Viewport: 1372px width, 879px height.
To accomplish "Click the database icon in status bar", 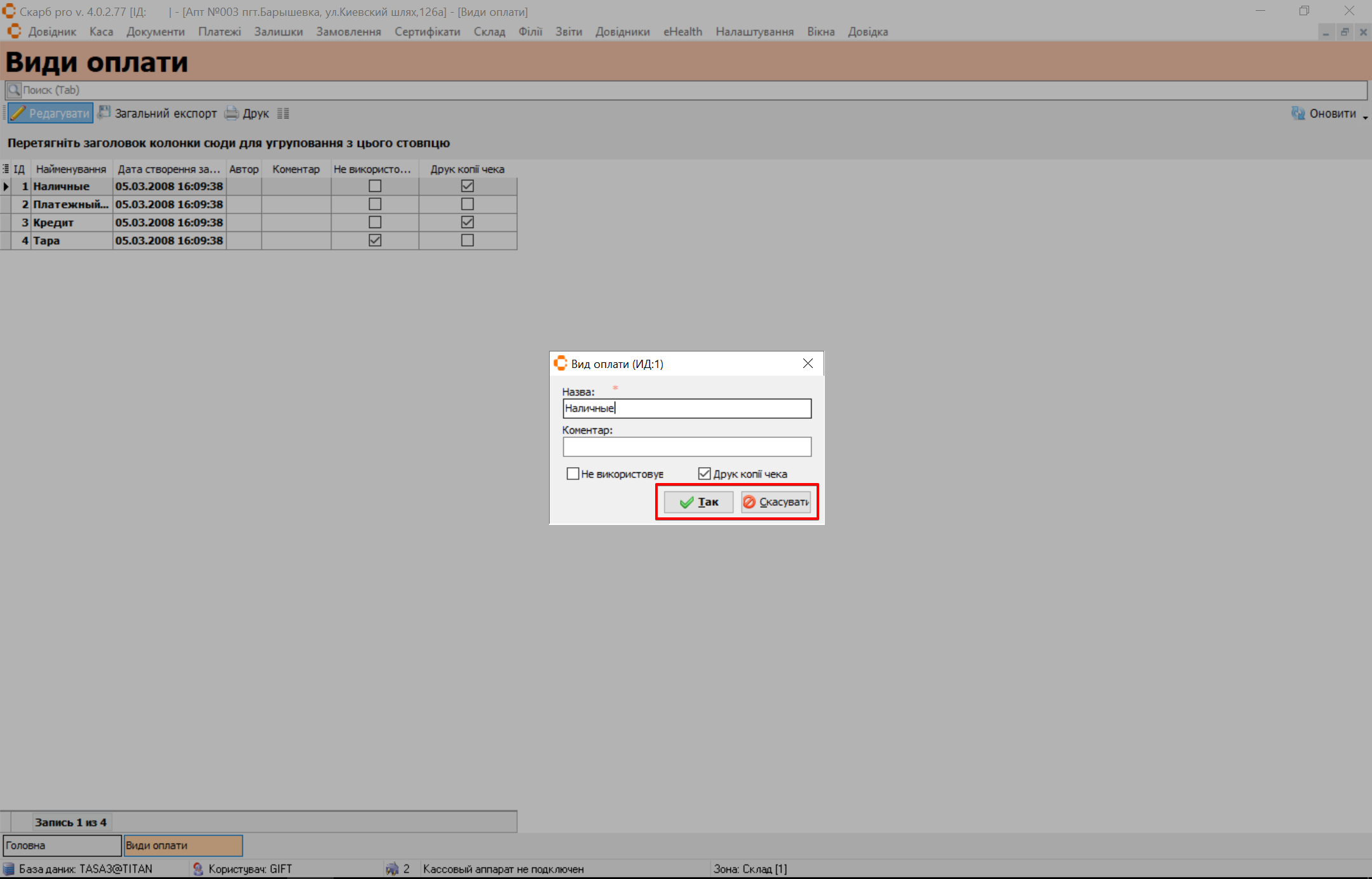I will pos(9,868).
